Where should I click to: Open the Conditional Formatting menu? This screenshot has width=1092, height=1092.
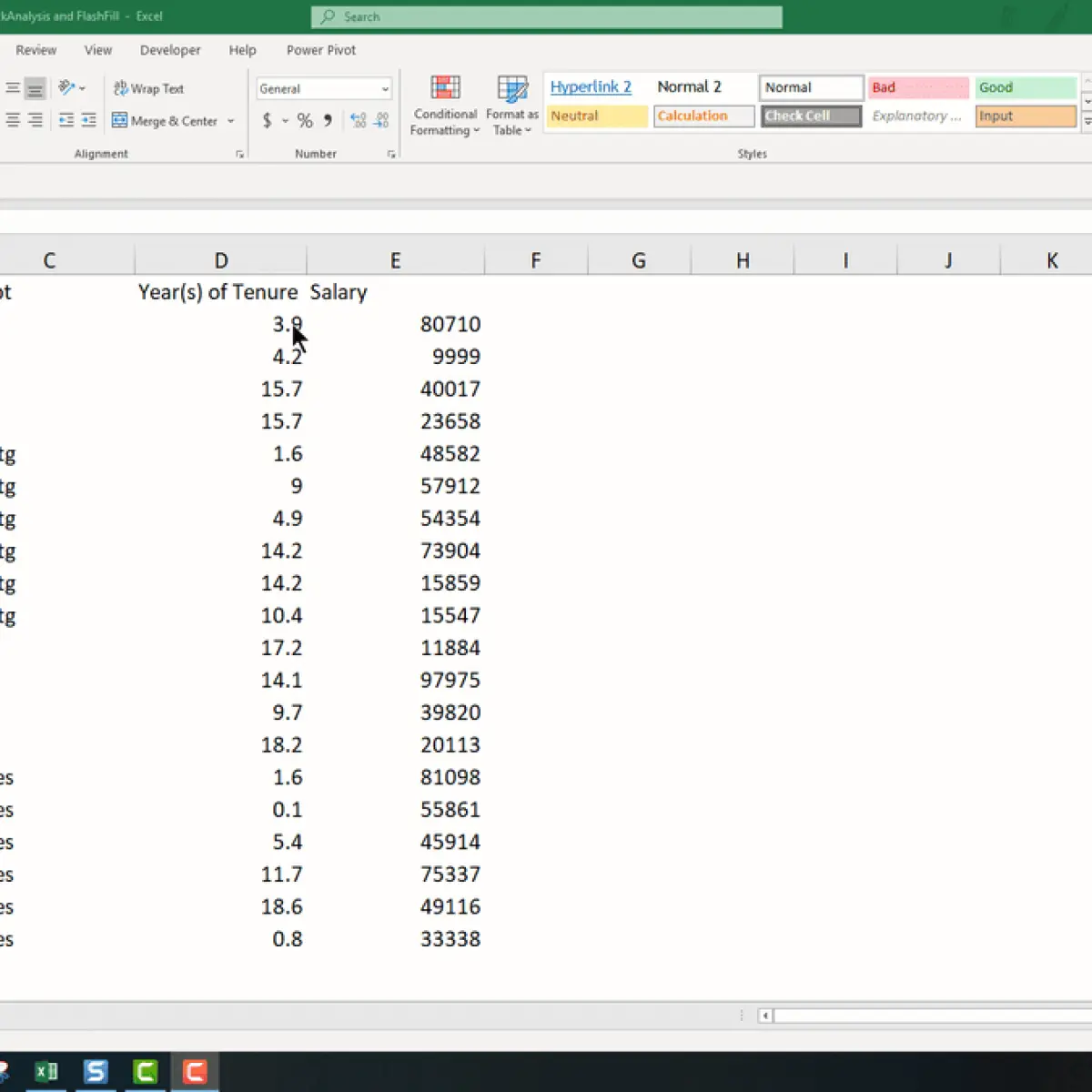click(445, 106)
